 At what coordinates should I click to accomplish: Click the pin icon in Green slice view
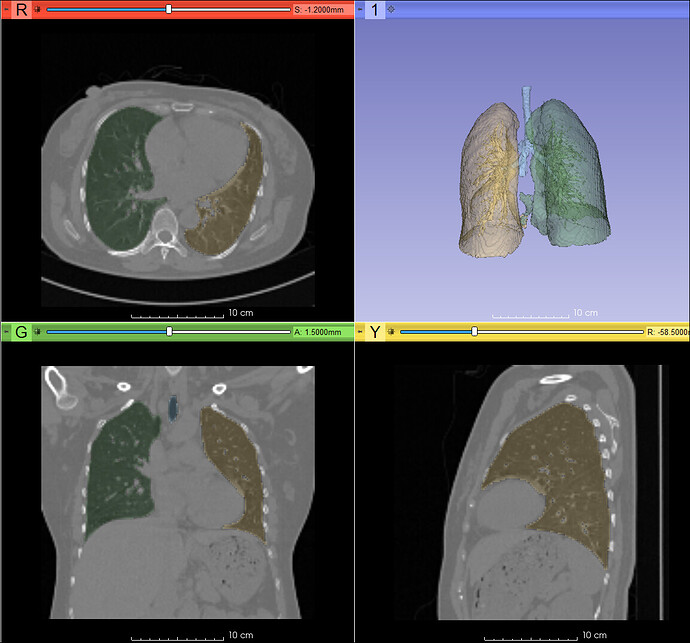[x=38, y=331]
